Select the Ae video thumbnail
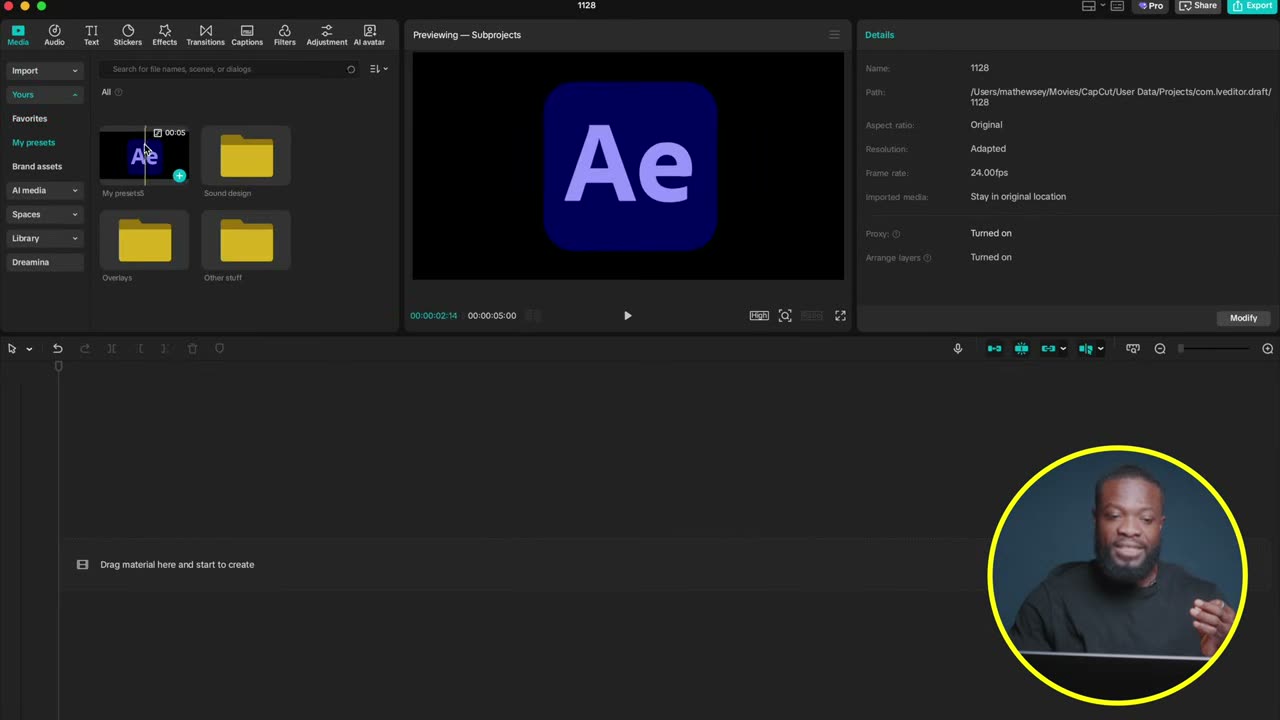Image resolution: width=1280 pixels, height=720 pixels. pos(144,156)
